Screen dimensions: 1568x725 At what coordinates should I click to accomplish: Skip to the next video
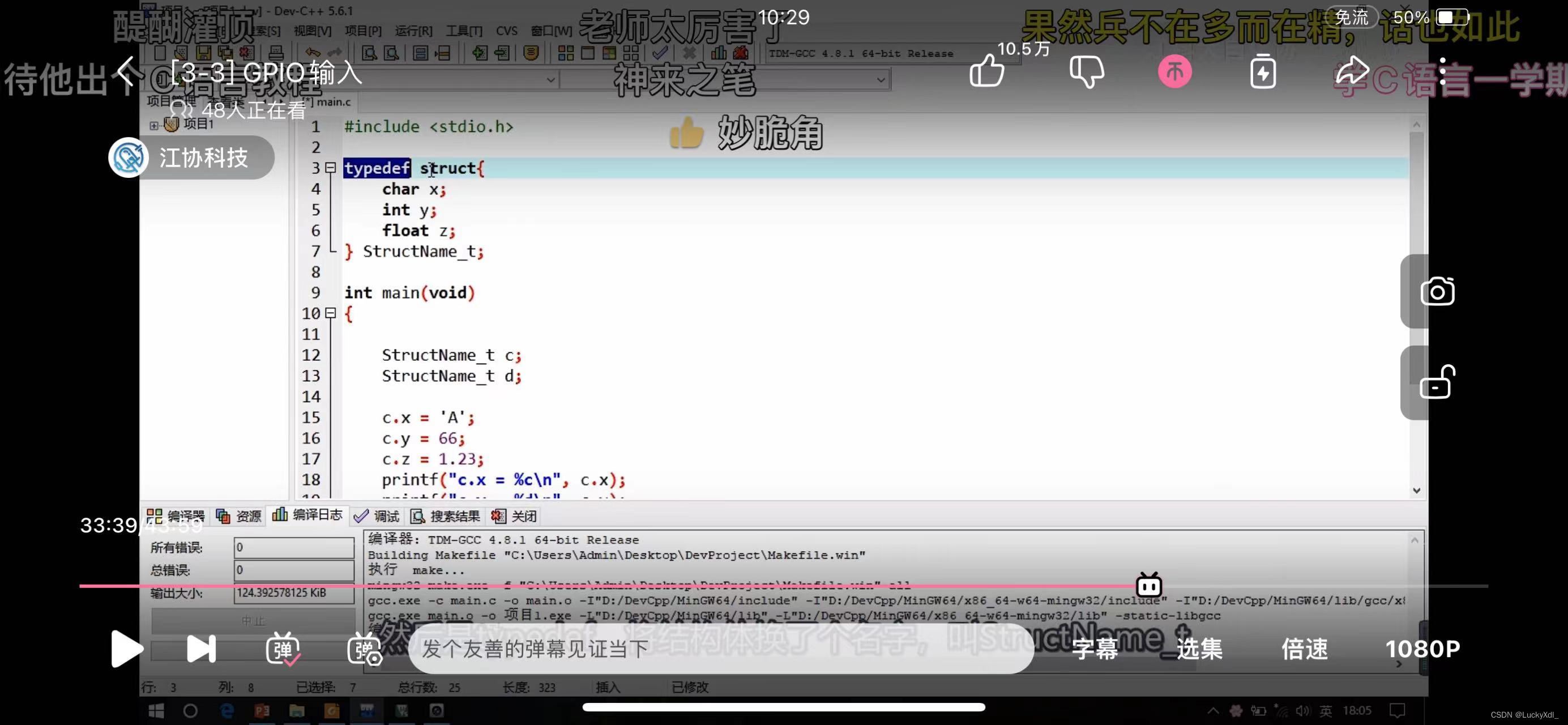(201, 649)
